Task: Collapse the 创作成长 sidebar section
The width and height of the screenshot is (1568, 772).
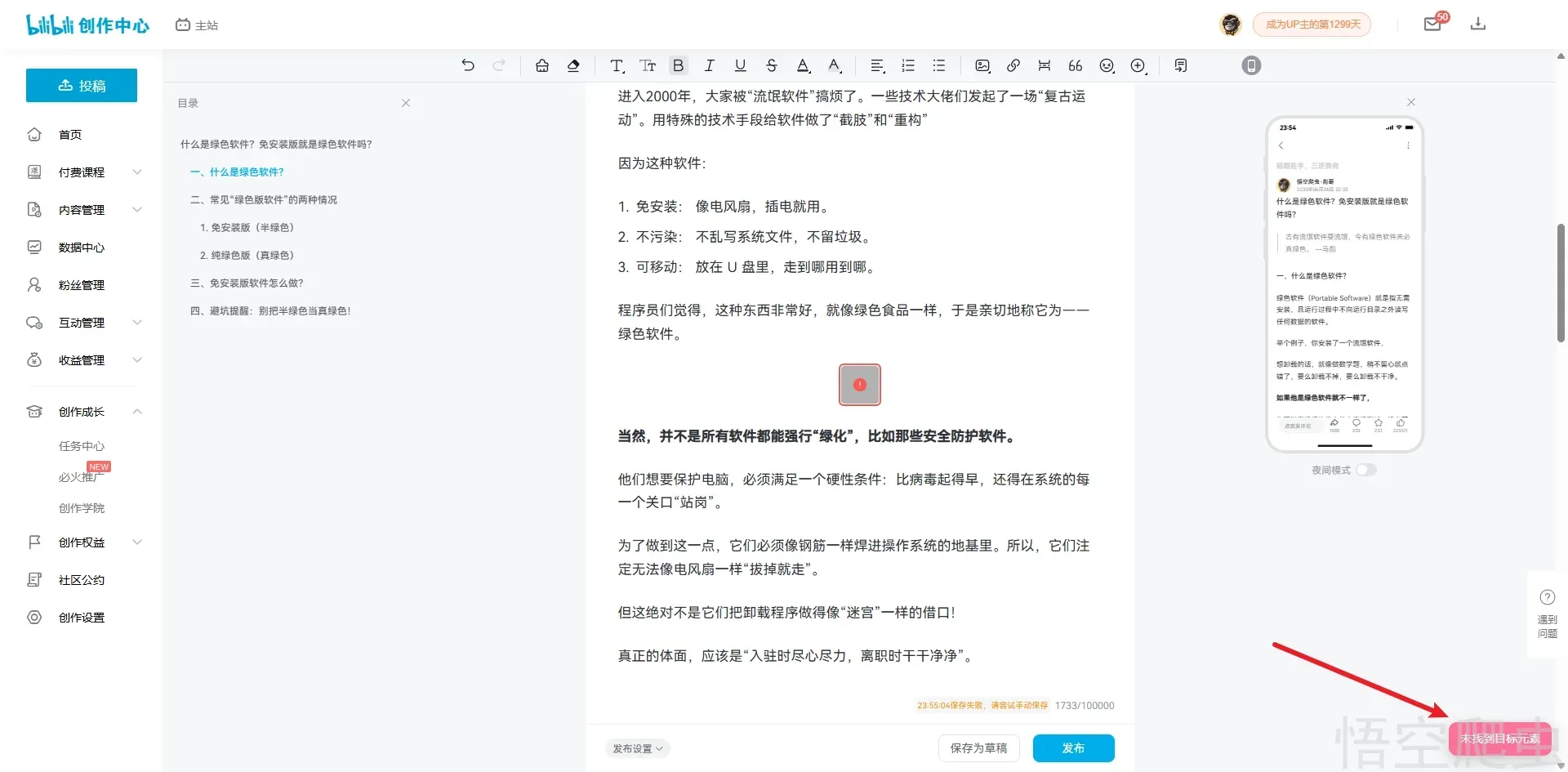Action: pyautogui.click(x=137, y=412)
